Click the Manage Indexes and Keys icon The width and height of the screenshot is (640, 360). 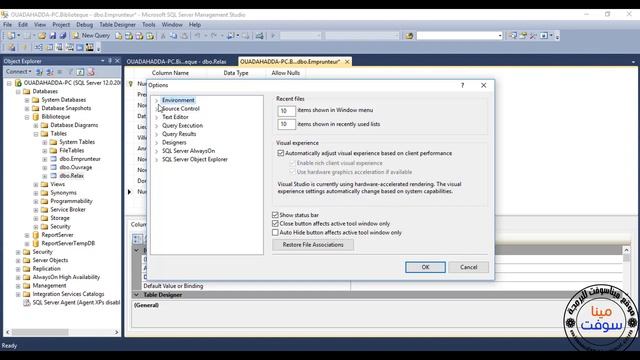[x=49, y=48]
